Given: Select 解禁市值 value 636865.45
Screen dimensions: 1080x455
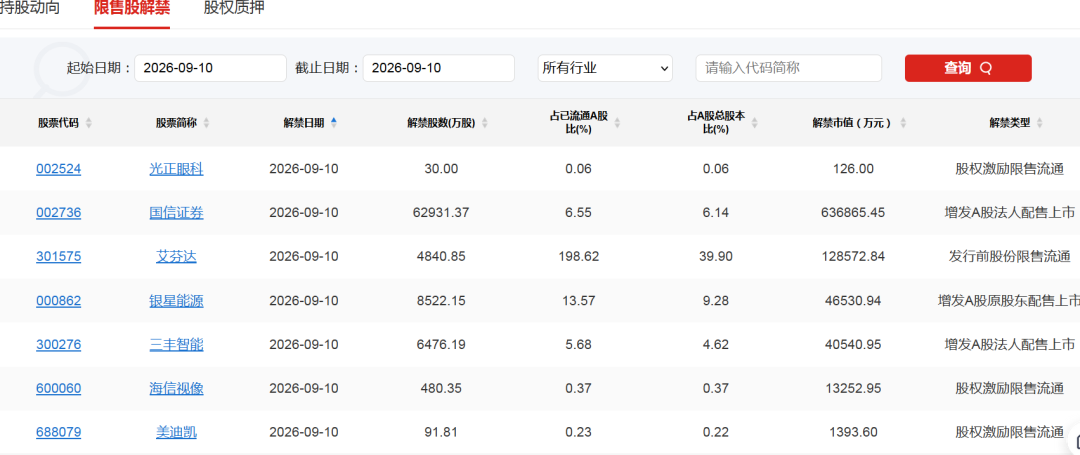Looking at the screenshot, I should click(x=853, y=213).
